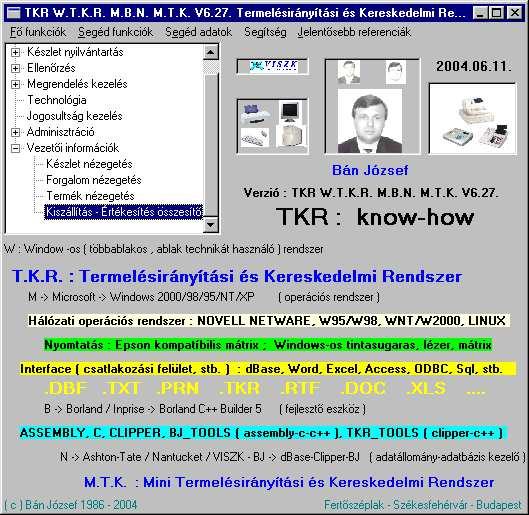Open Termék nézegetés item

pyautogui.click(x=90, y=196)
